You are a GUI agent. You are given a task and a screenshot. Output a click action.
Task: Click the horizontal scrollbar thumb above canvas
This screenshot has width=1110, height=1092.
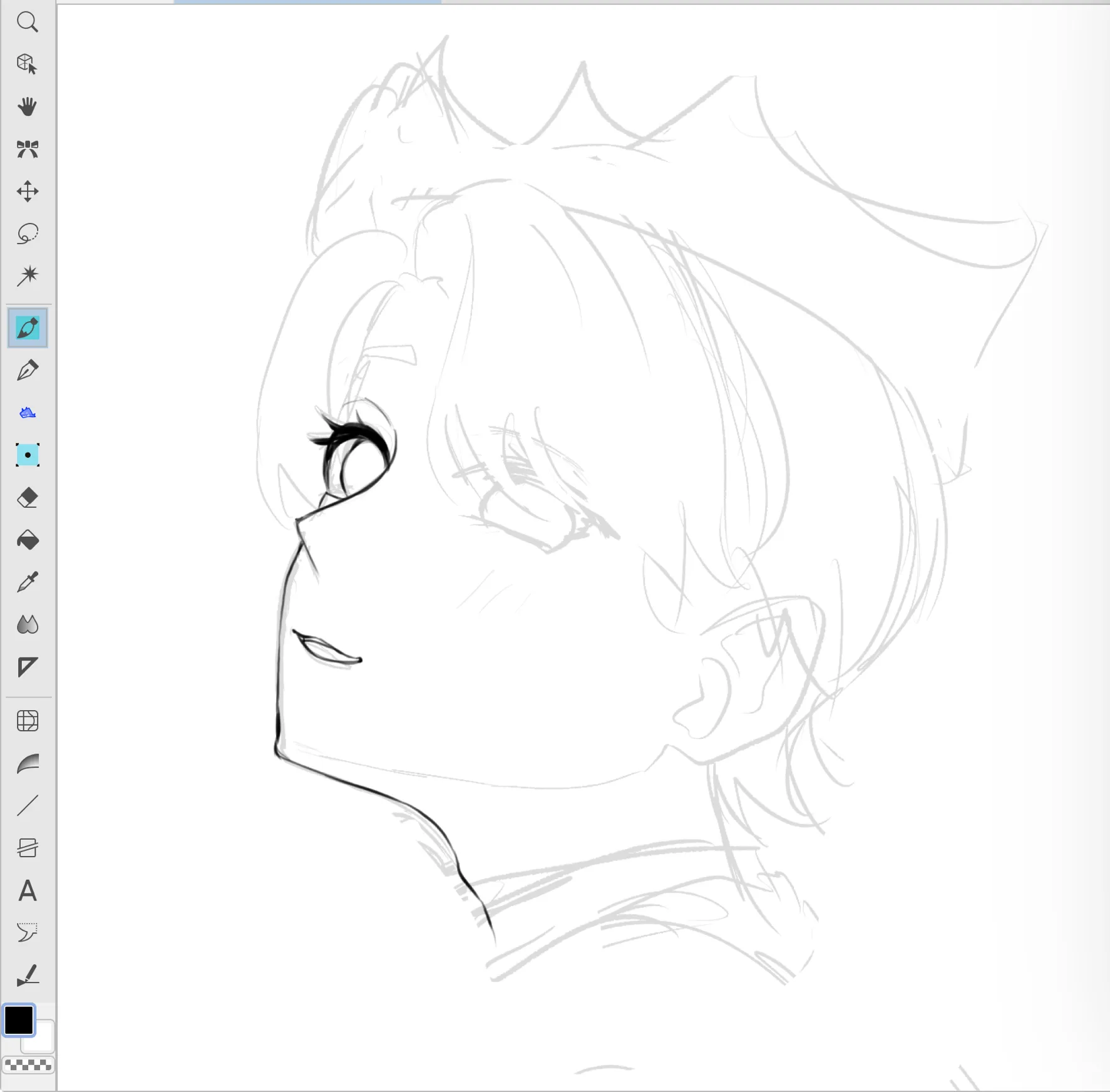tap(307, 2)
